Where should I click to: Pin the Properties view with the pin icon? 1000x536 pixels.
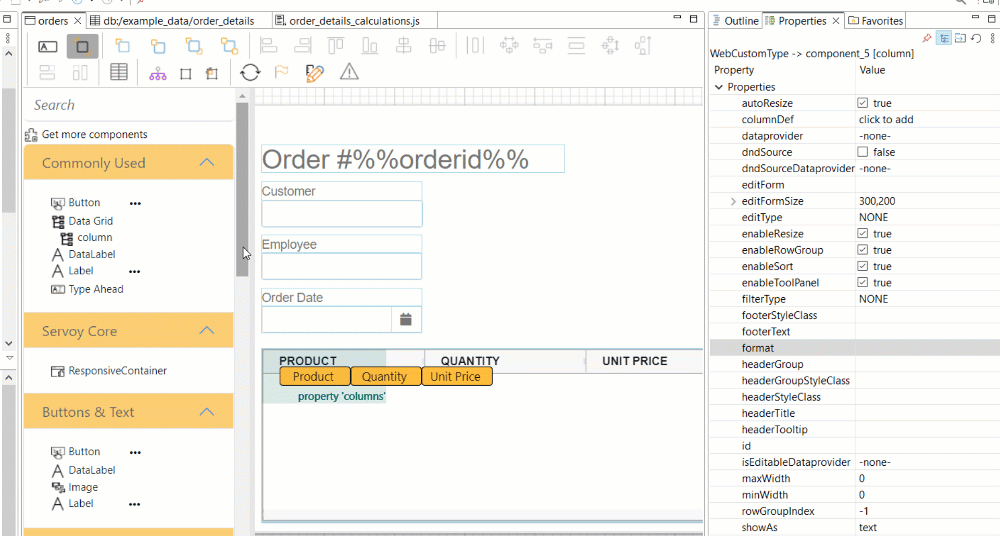(x=928, y=38)
